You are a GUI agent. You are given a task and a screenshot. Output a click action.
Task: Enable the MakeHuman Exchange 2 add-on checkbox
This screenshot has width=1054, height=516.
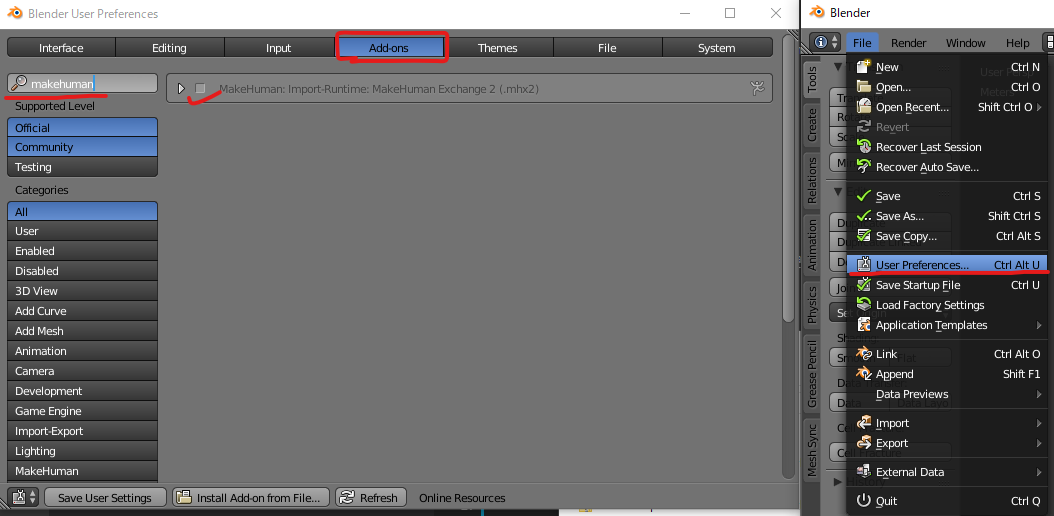(x=200, y=88)
